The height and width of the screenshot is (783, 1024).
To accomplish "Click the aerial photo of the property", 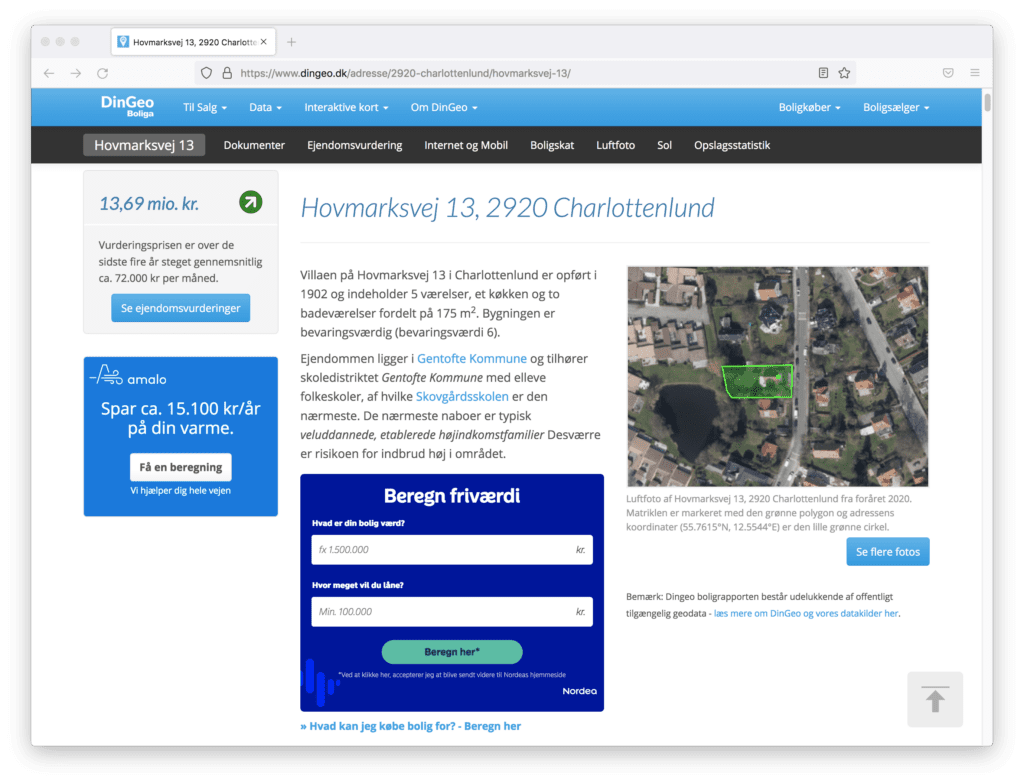I will click(x=777, y=376).
